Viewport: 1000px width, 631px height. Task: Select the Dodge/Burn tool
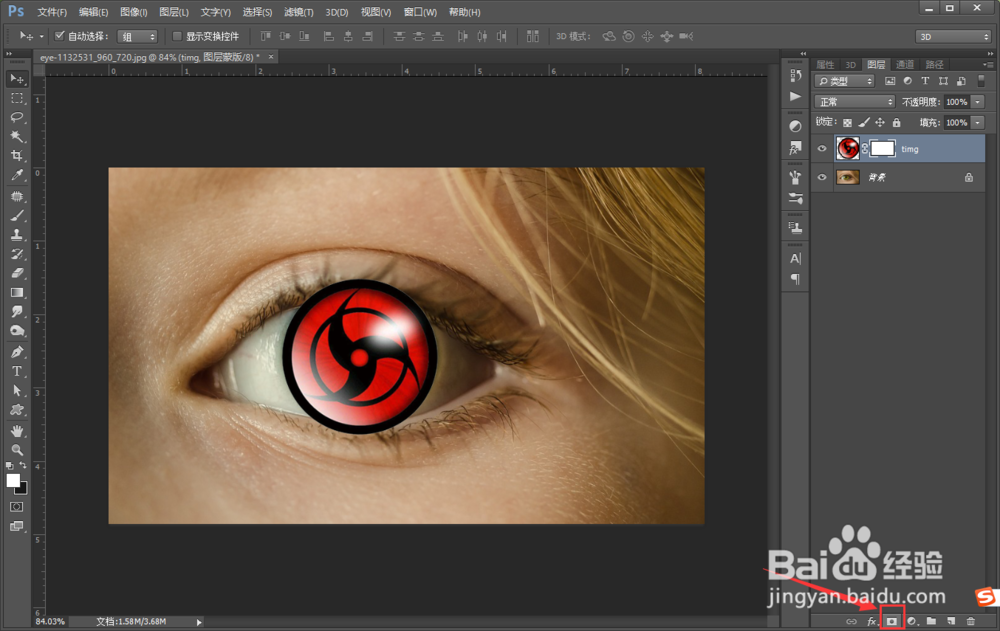coord(17,330)
